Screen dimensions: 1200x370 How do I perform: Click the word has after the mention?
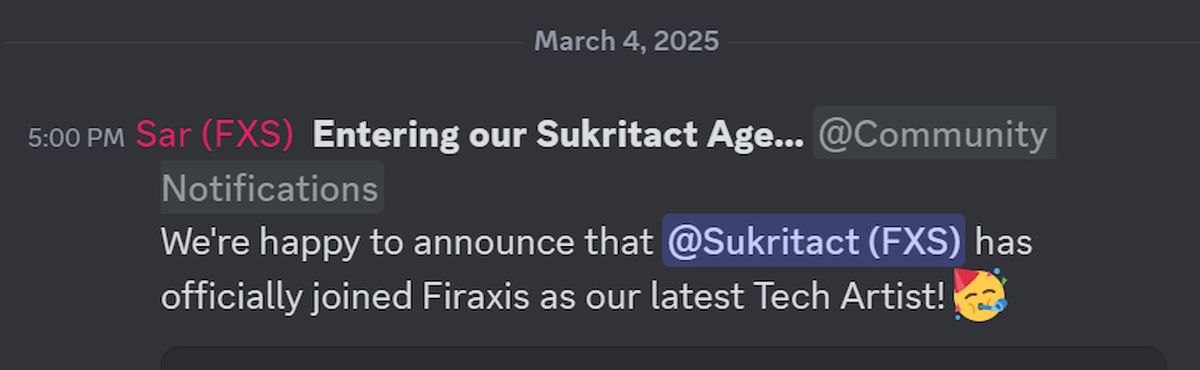[1003, 242]
